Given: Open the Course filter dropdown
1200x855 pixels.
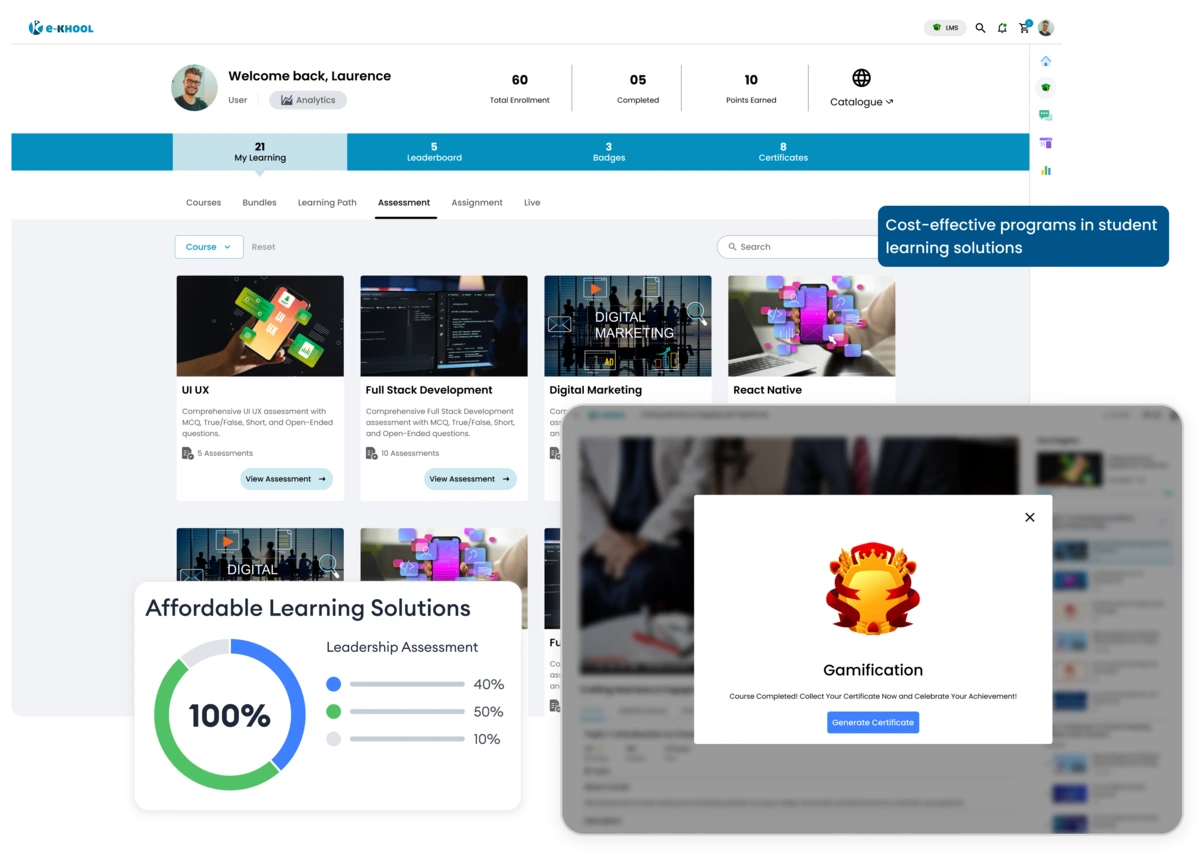Looking at the screenshot, I should pos(209,247).
